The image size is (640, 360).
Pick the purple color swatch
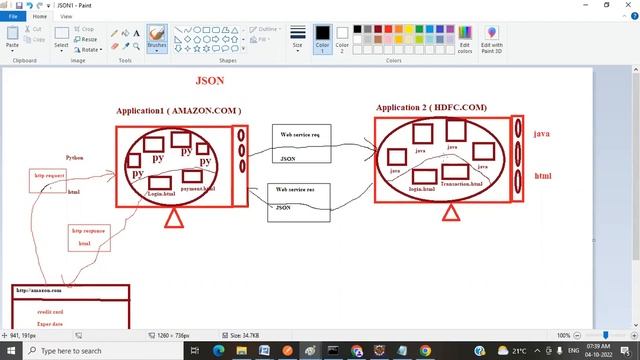450,29
